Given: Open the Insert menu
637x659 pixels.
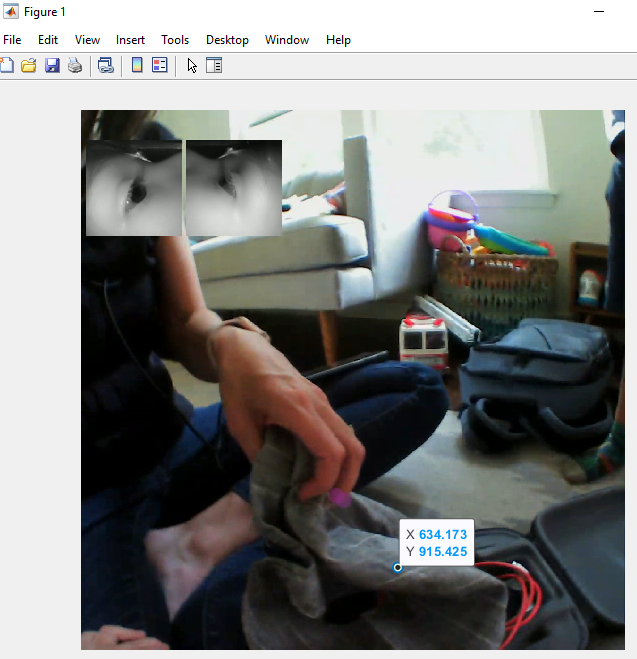Looking at the screenshot, I should 130,40.
